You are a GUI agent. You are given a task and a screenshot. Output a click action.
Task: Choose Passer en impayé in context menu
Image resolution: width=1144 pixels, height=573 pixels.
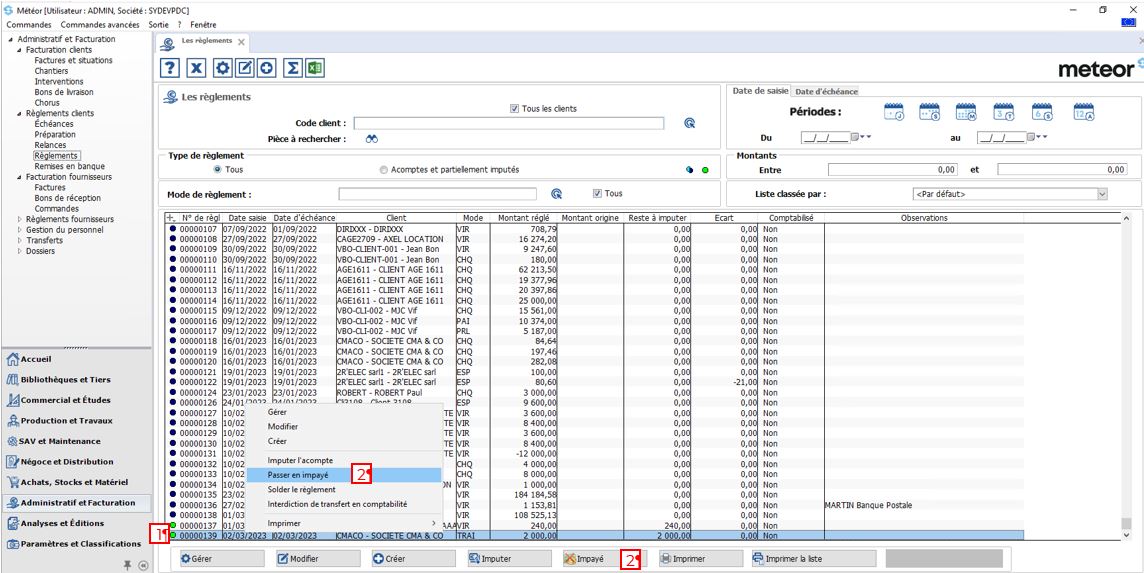(x=344, y=474)
